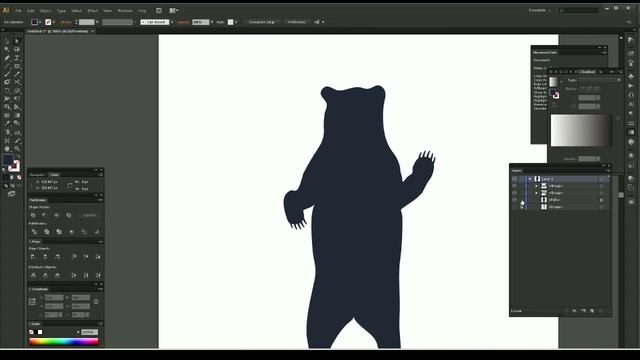Click the Opacity label link in control bar

[x=183, y=22]
